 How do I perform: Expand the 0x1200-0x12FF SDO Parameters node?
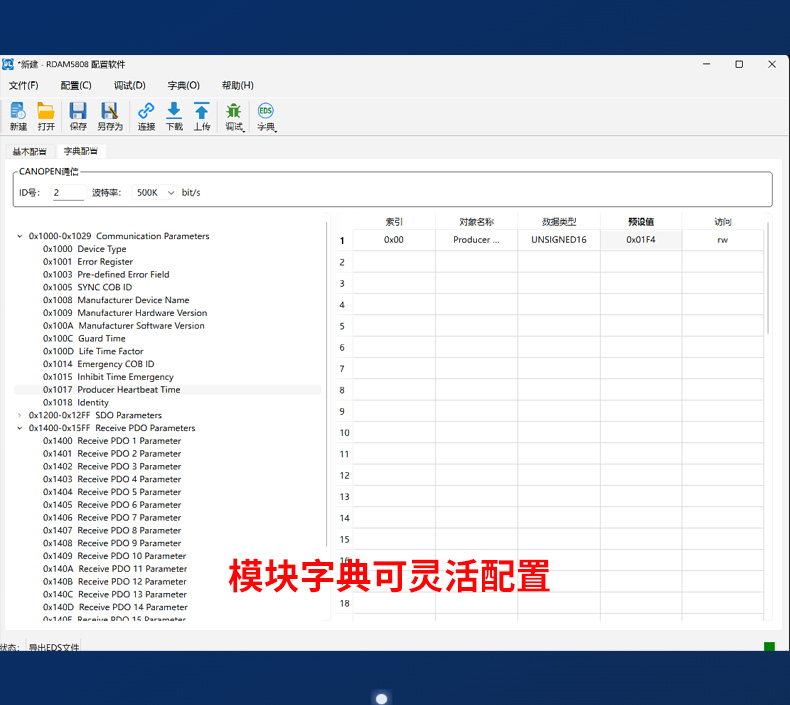click(x=20, y=416)
